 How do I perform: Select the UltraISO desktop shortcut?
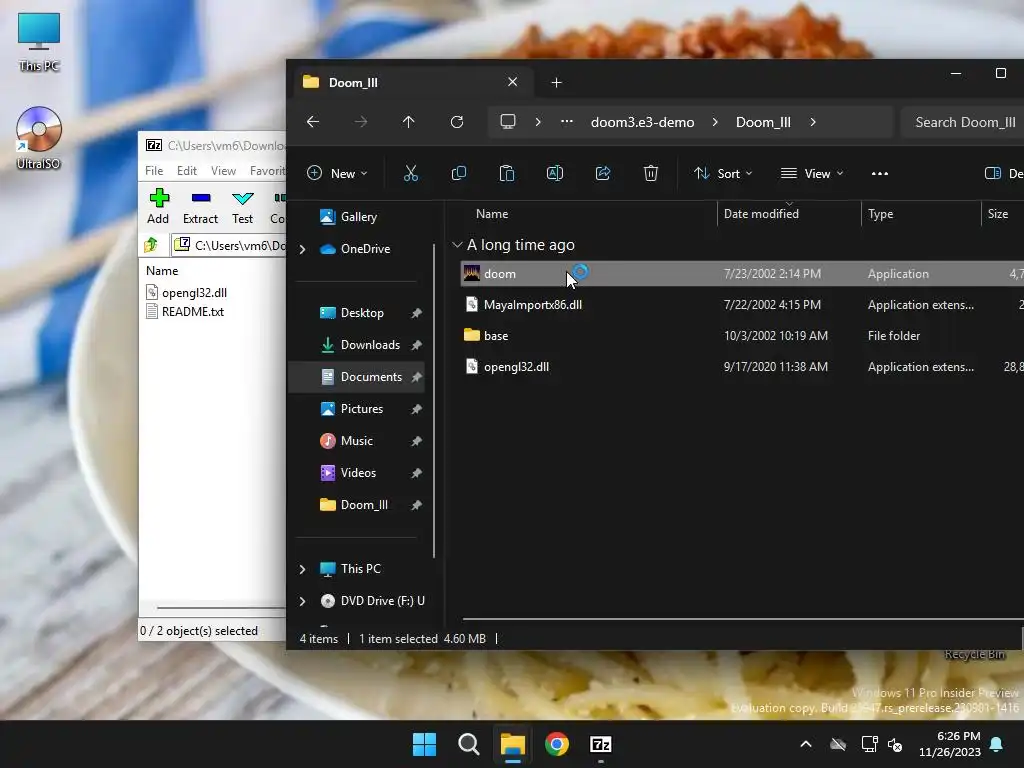click(x=39, y=138)
